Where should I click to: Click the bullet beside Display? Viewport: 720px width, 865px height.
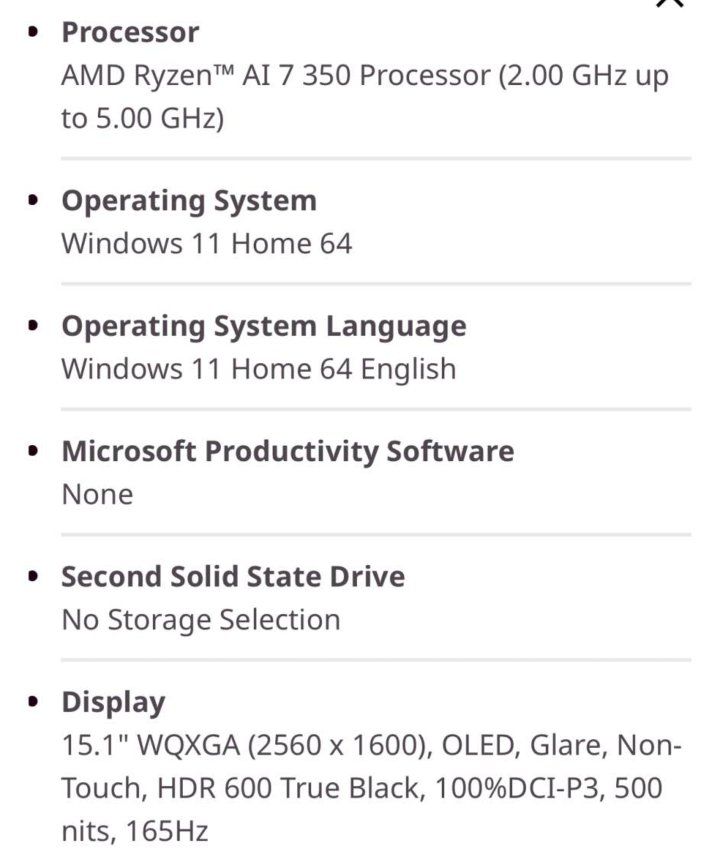click(x=35, y=702)
